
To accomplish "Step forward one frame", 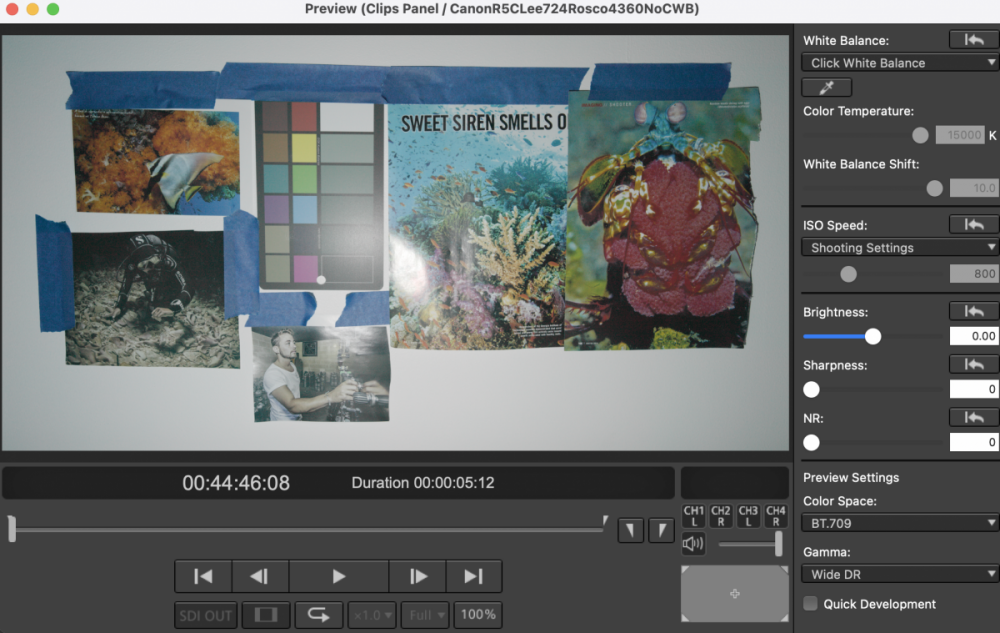I will point(418,576).
